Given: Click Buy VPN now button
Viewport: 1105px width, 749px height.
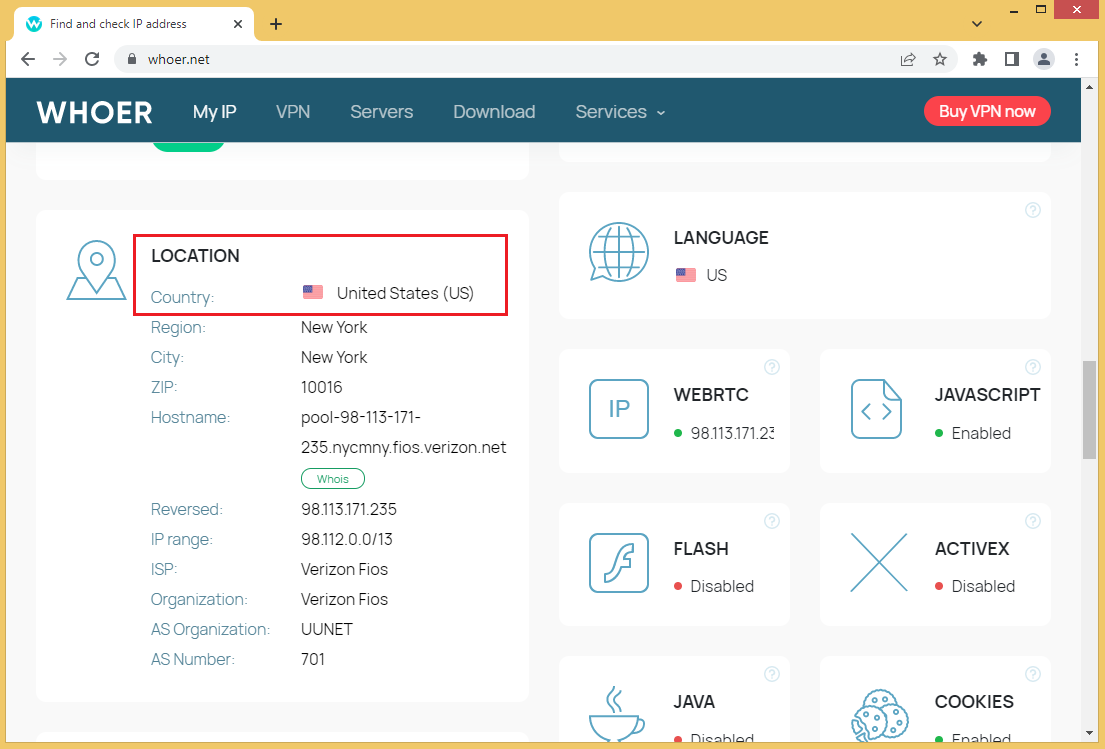Looking at the screenshot, I should click(x=987, y=111).
